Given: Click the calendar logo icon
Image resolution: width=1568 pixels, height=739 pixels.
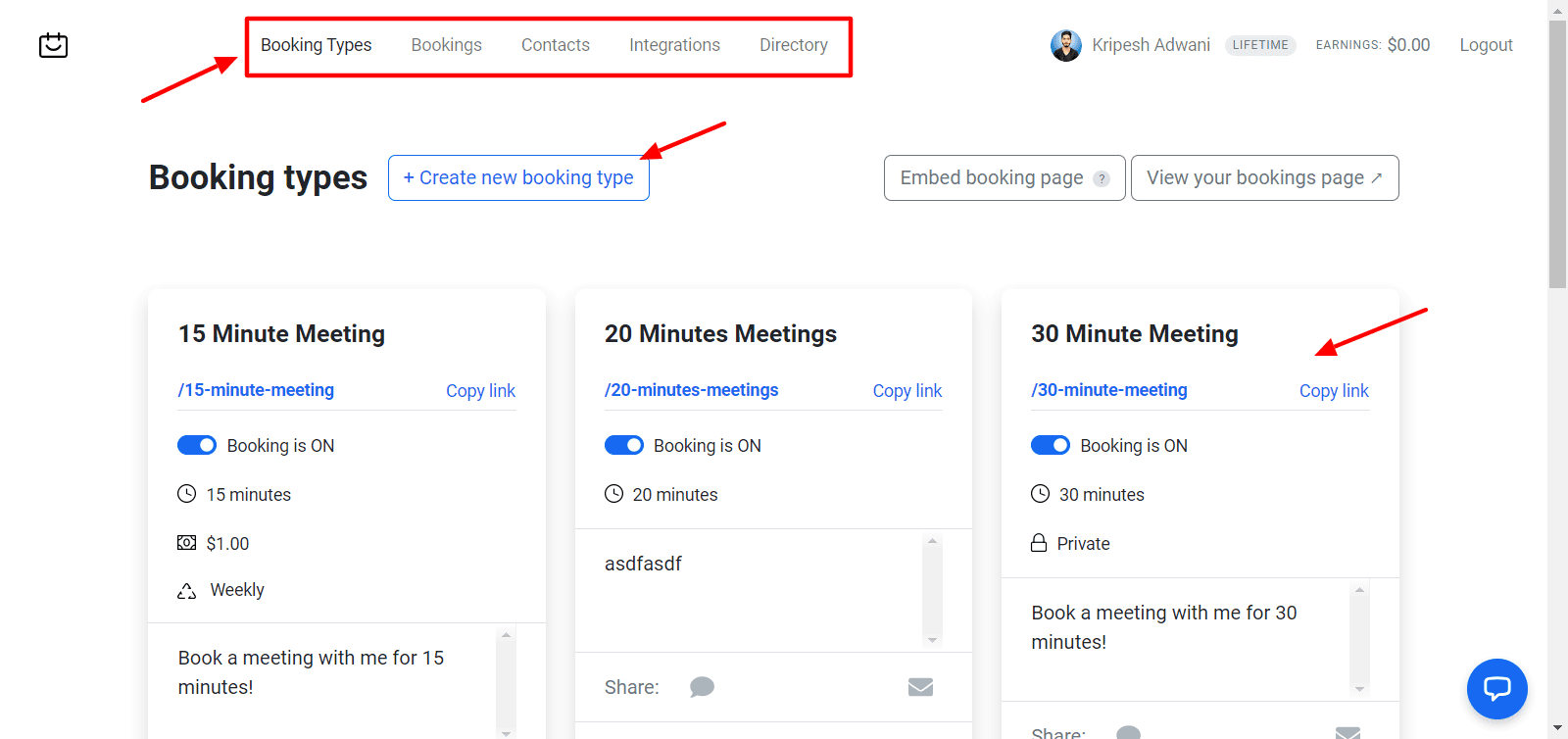Looking at the screenshot, I should coord(53,45).
